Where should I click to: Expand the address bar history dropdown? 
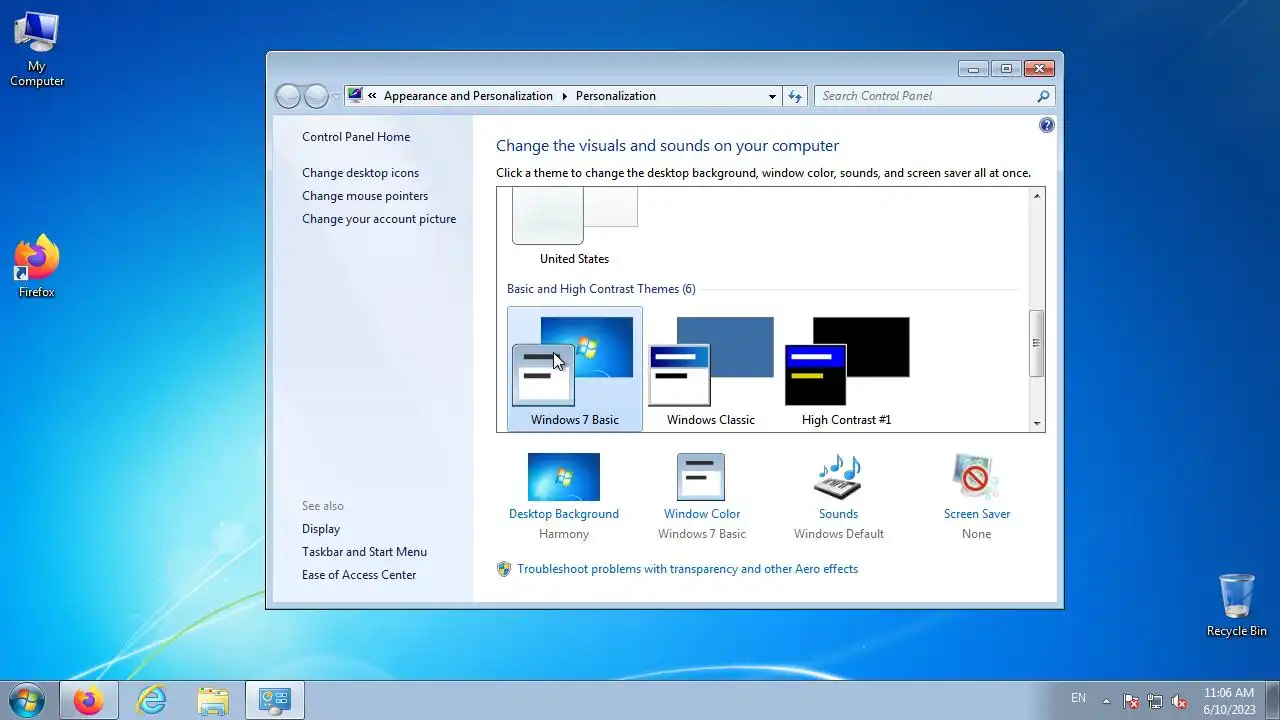pos(772,96)
